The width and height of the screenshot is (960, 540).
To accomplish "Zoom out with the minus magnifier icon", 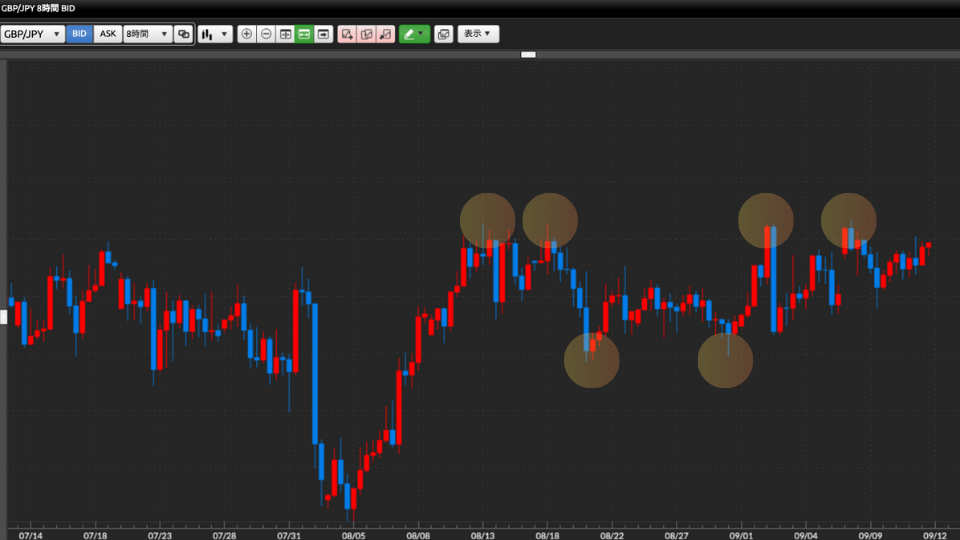I will coord(266,34).
